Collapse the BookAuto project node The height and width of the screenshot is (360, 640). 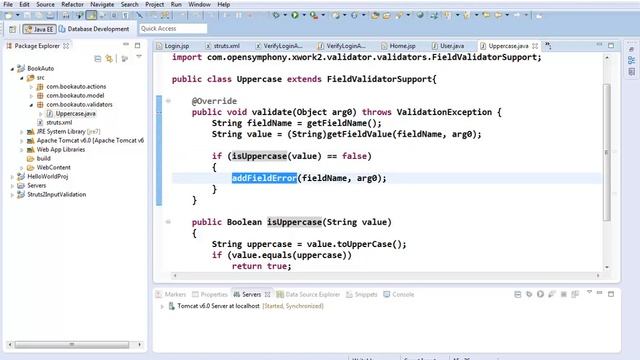click(12, 69)
